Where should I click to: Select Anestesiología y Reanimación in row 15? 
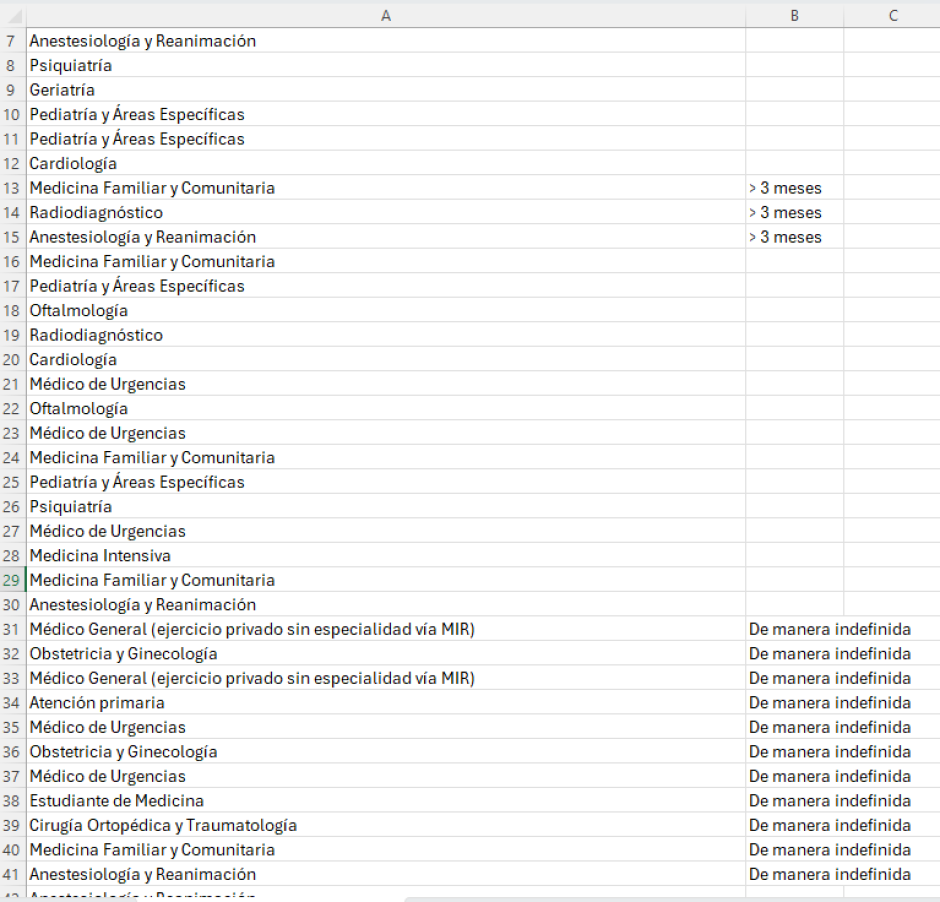point(385,237)
